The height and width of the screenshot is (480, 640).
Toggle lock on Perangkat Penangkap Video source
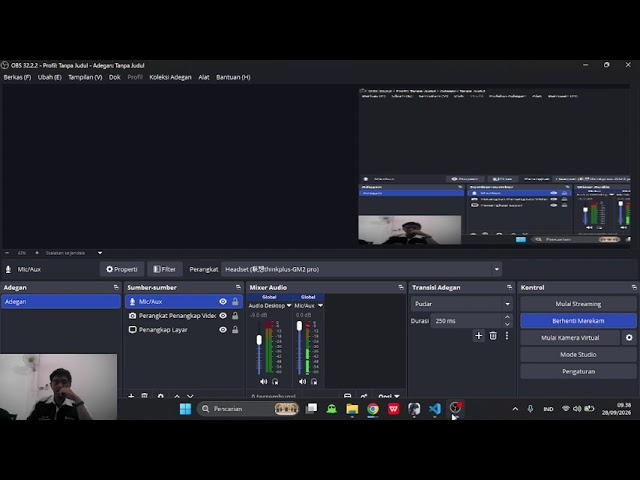coord(235,316)
